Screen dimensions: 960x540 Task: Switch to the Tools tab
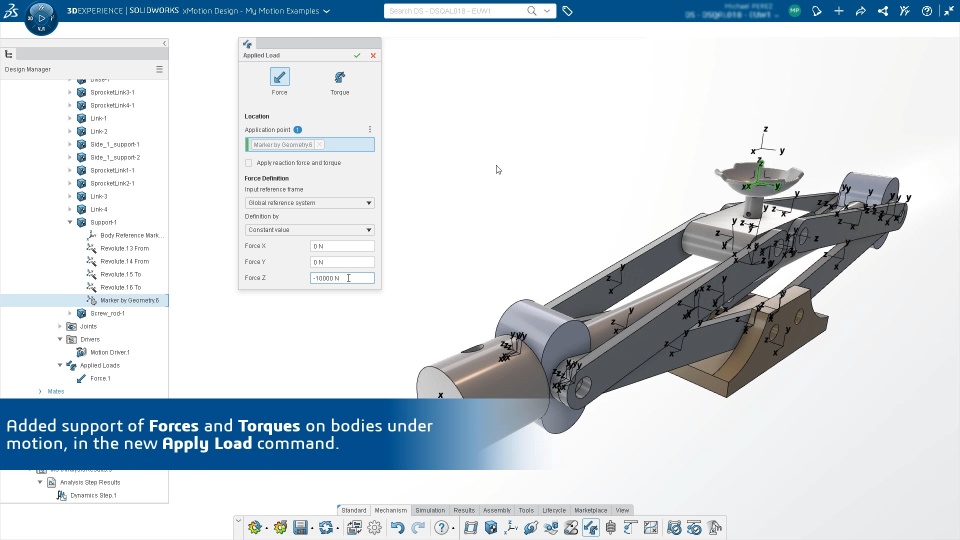pyautogui.click(x=527, y=510)
